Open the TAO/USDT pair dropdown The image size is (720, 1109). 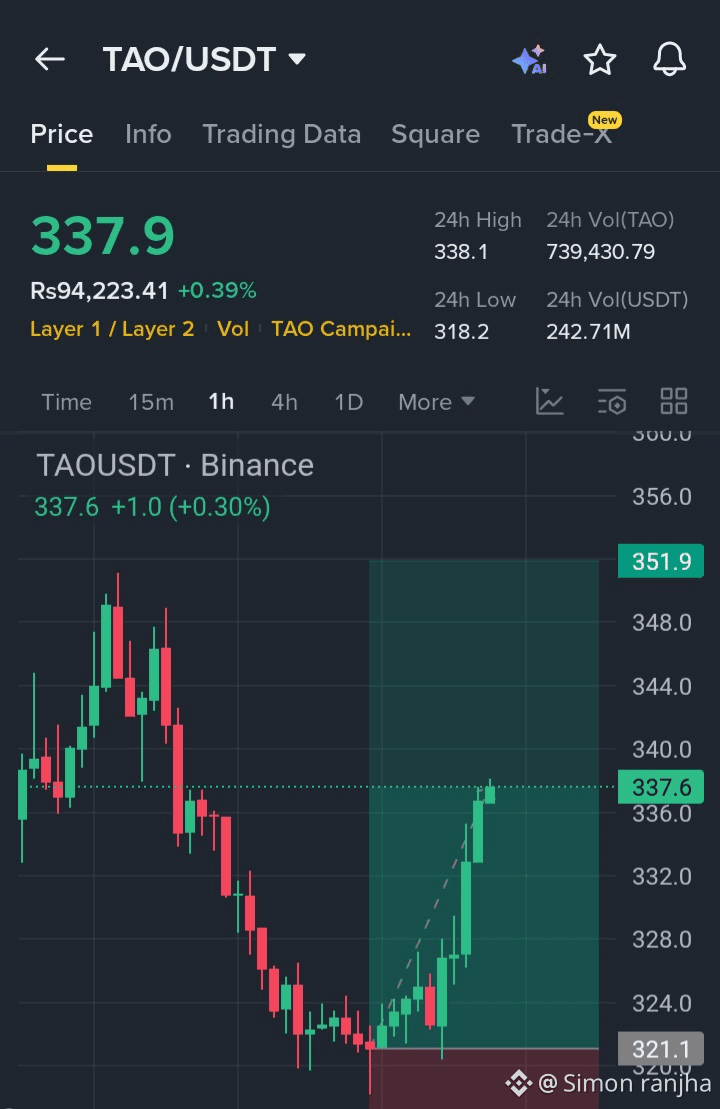point(204,59)
